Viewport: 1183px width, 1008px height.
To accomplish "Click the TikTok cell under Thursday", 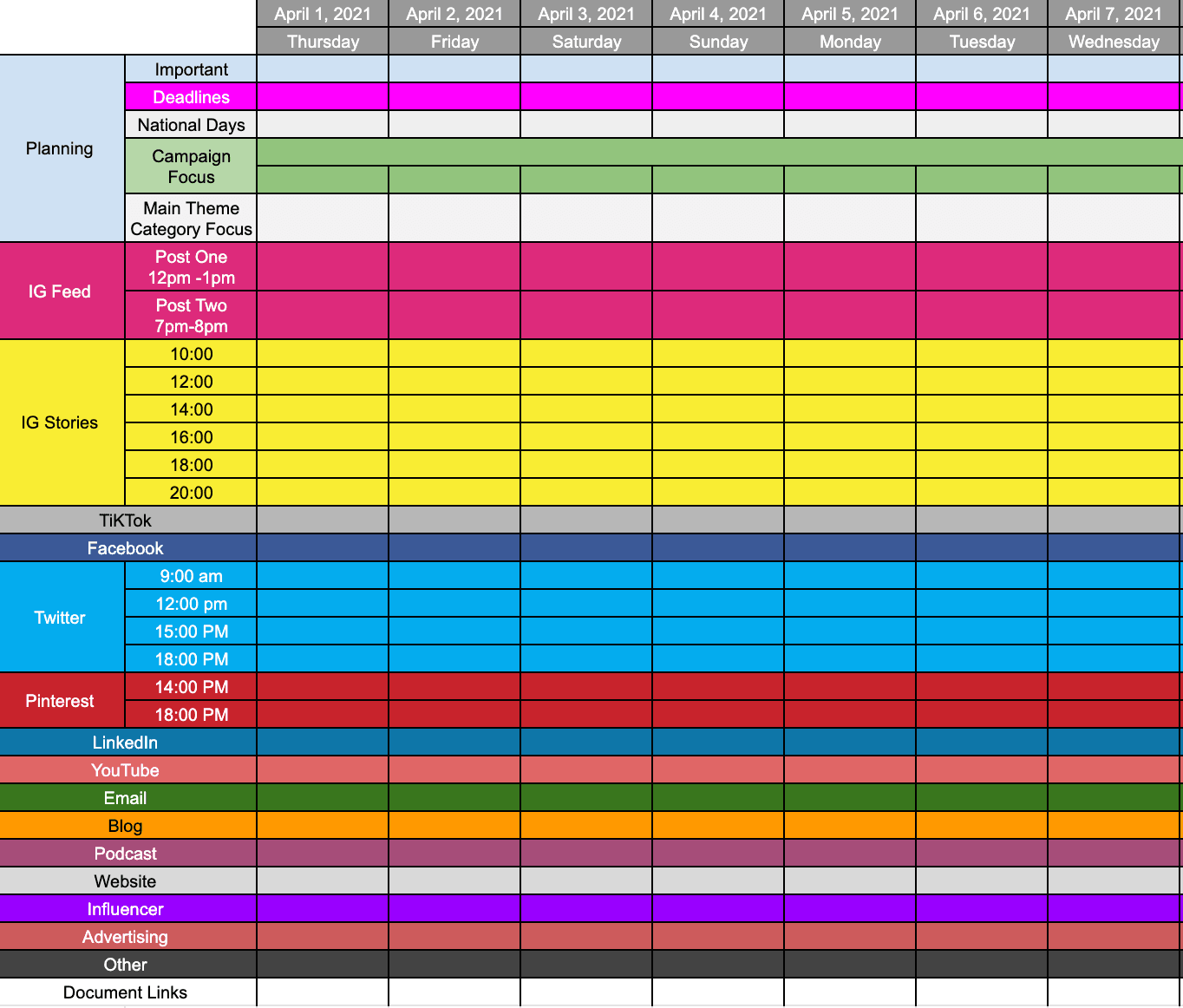I will 323,520.
